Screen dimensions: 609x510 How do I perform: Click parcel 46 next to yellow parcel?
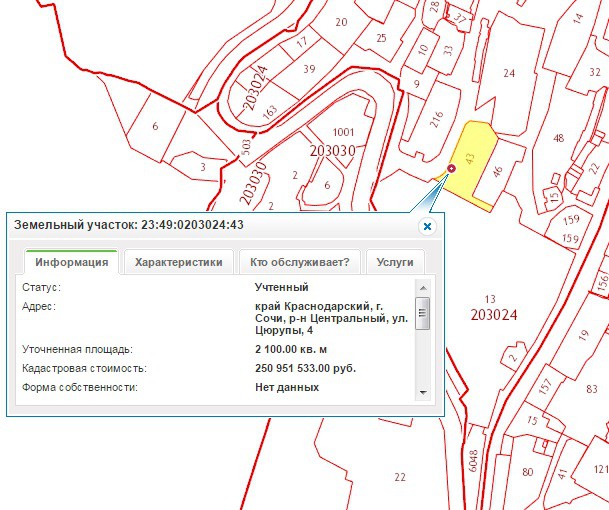pyautogui.click(x=500, y=172)
